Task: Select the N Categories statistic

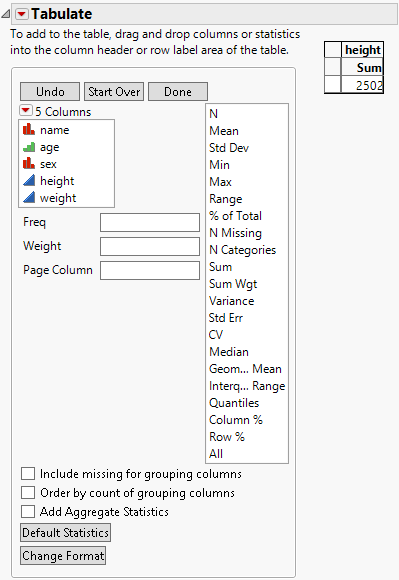Action: tap(242, 250)
